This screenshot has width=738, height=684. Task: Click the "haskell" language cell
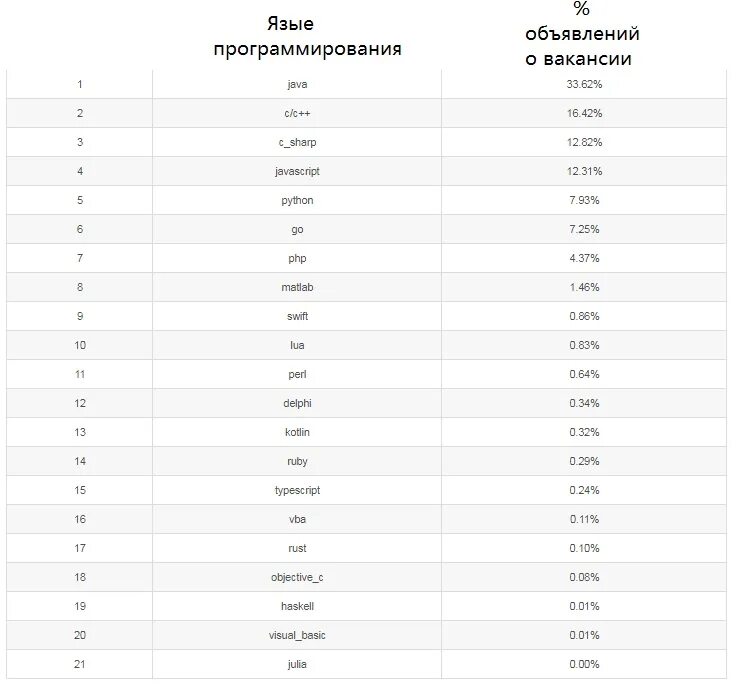(297, 606)
